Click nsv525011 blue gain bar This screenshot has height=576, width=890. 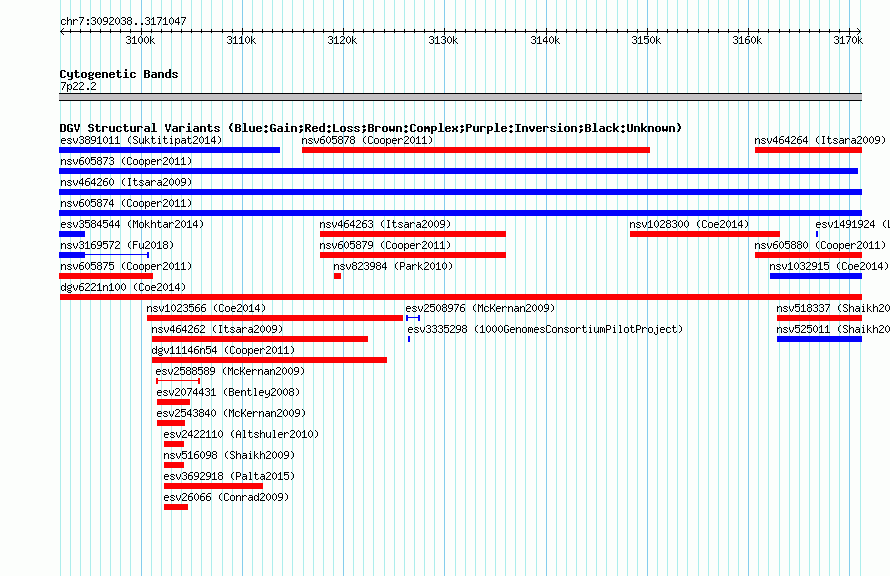click(819, 339)
